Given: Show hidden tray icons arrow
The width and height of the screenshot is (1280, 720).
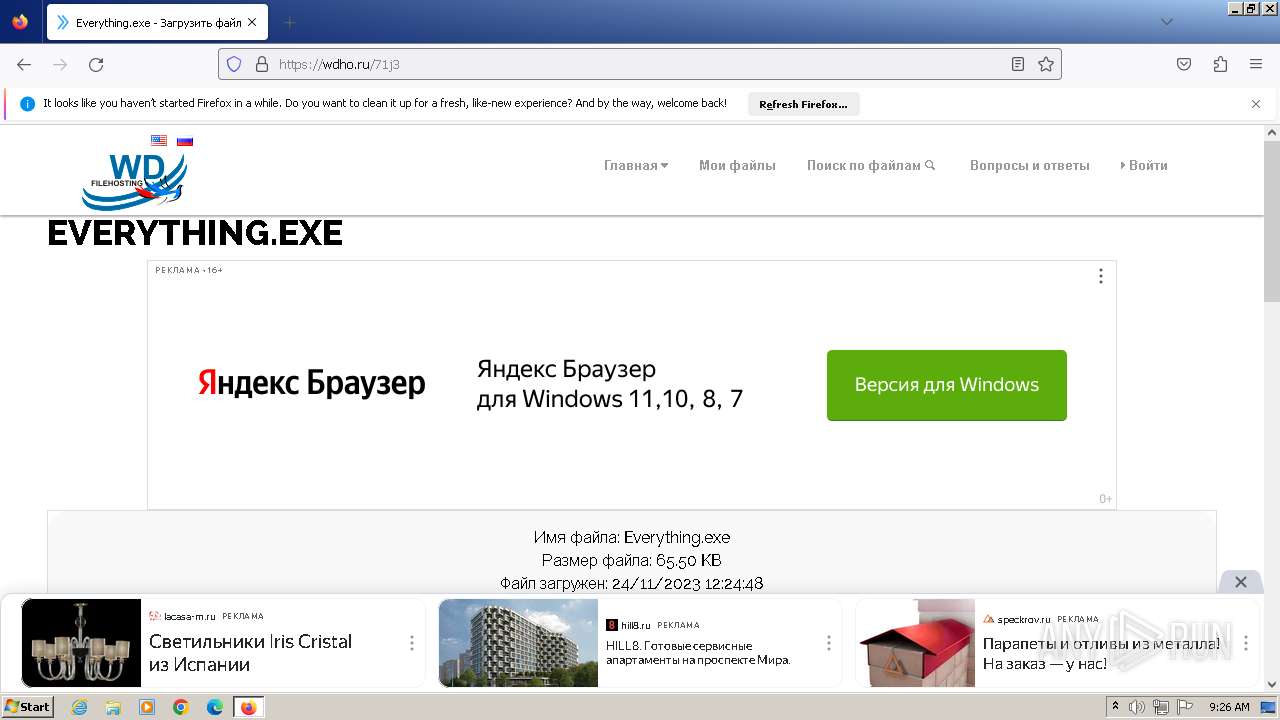Looking at the screenshot, I should pos(1115,707).
